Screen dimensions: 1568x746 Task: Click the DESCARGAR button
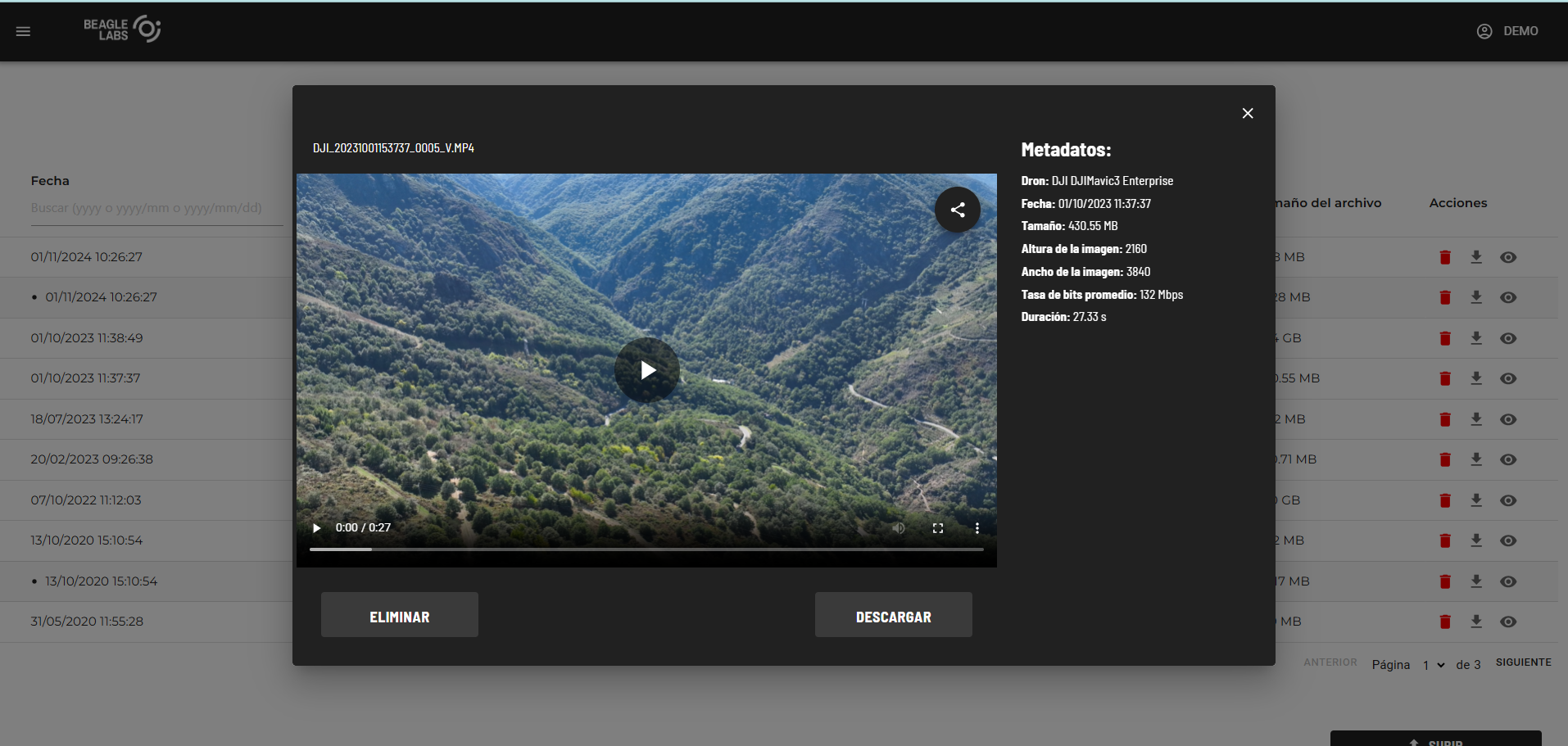click(x=894, y=615)
